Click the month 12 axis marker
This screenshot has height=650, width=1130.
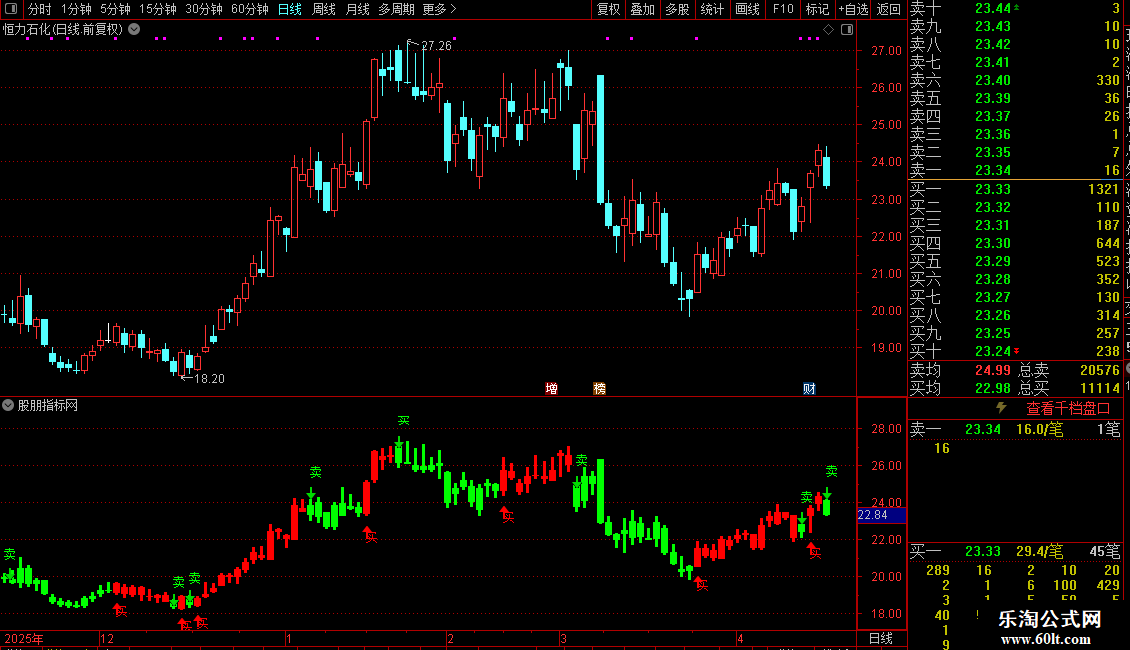tap(107, 638)
